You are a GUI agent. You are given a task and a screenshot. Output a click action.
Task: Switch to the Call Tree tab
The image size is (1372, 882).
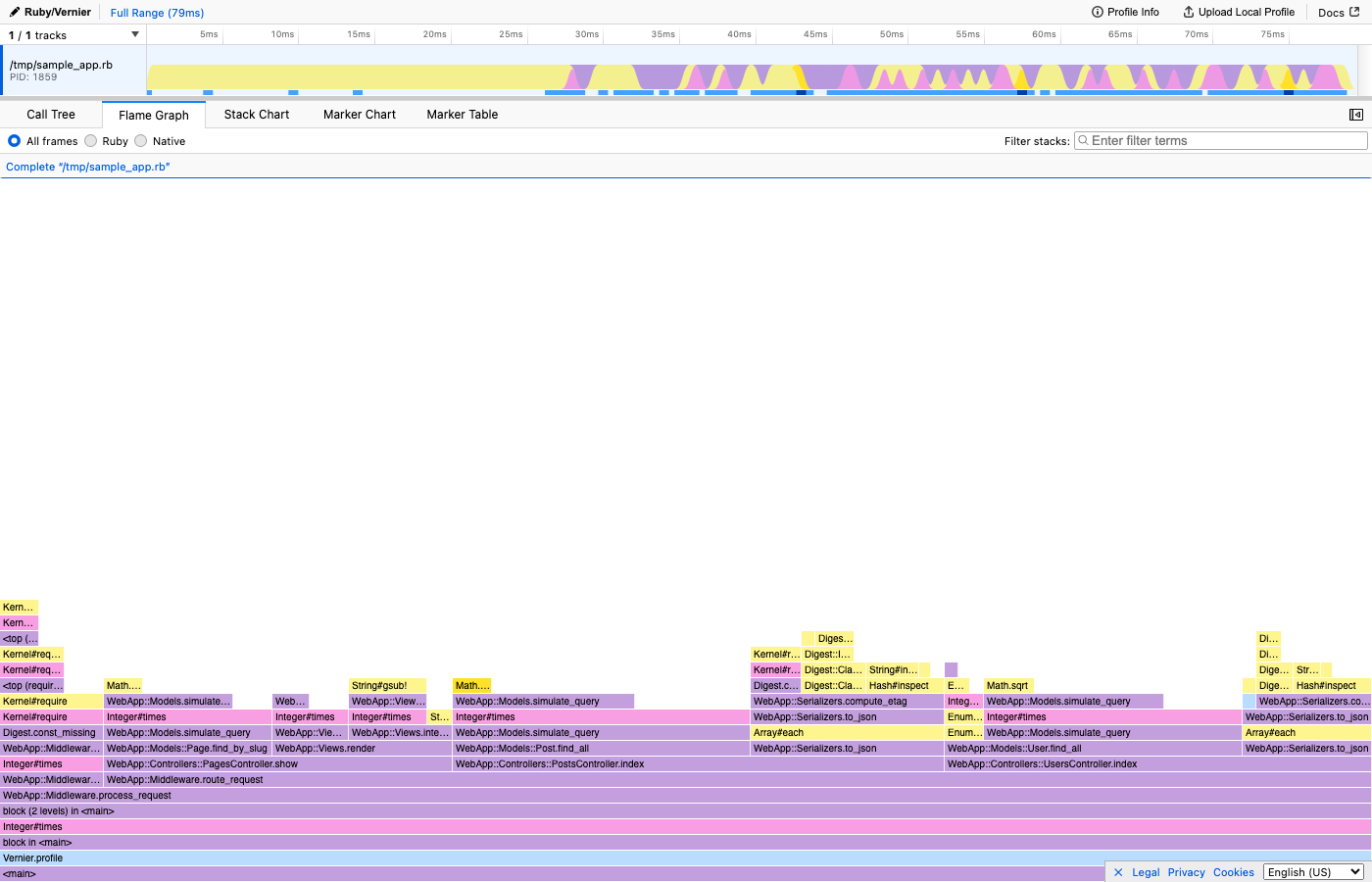[51, 114]
